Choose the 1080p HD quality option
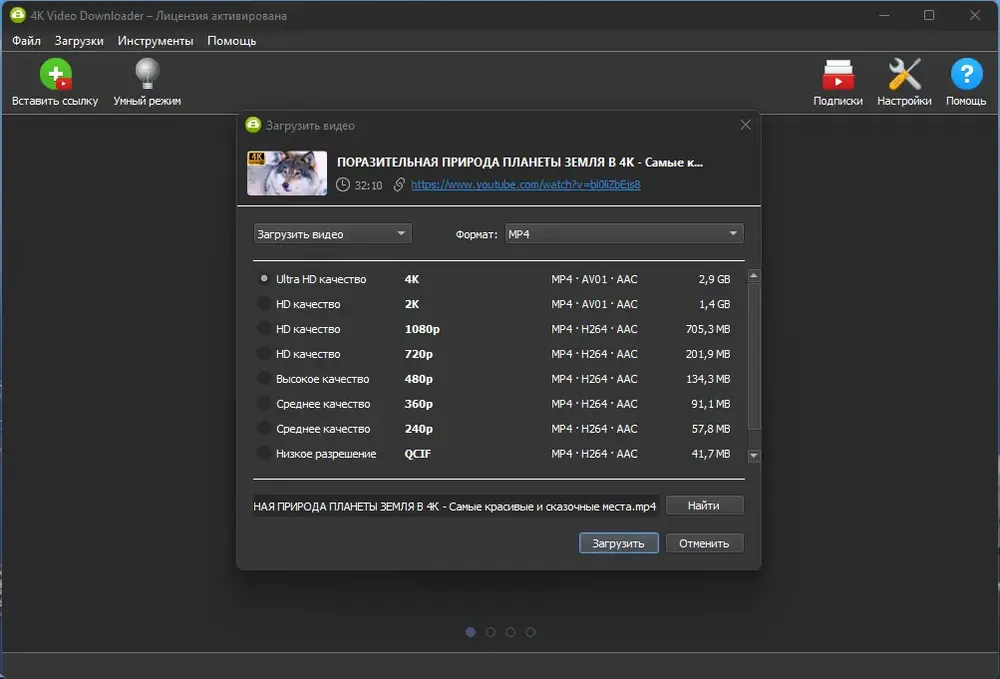 [x=264, y=329]
